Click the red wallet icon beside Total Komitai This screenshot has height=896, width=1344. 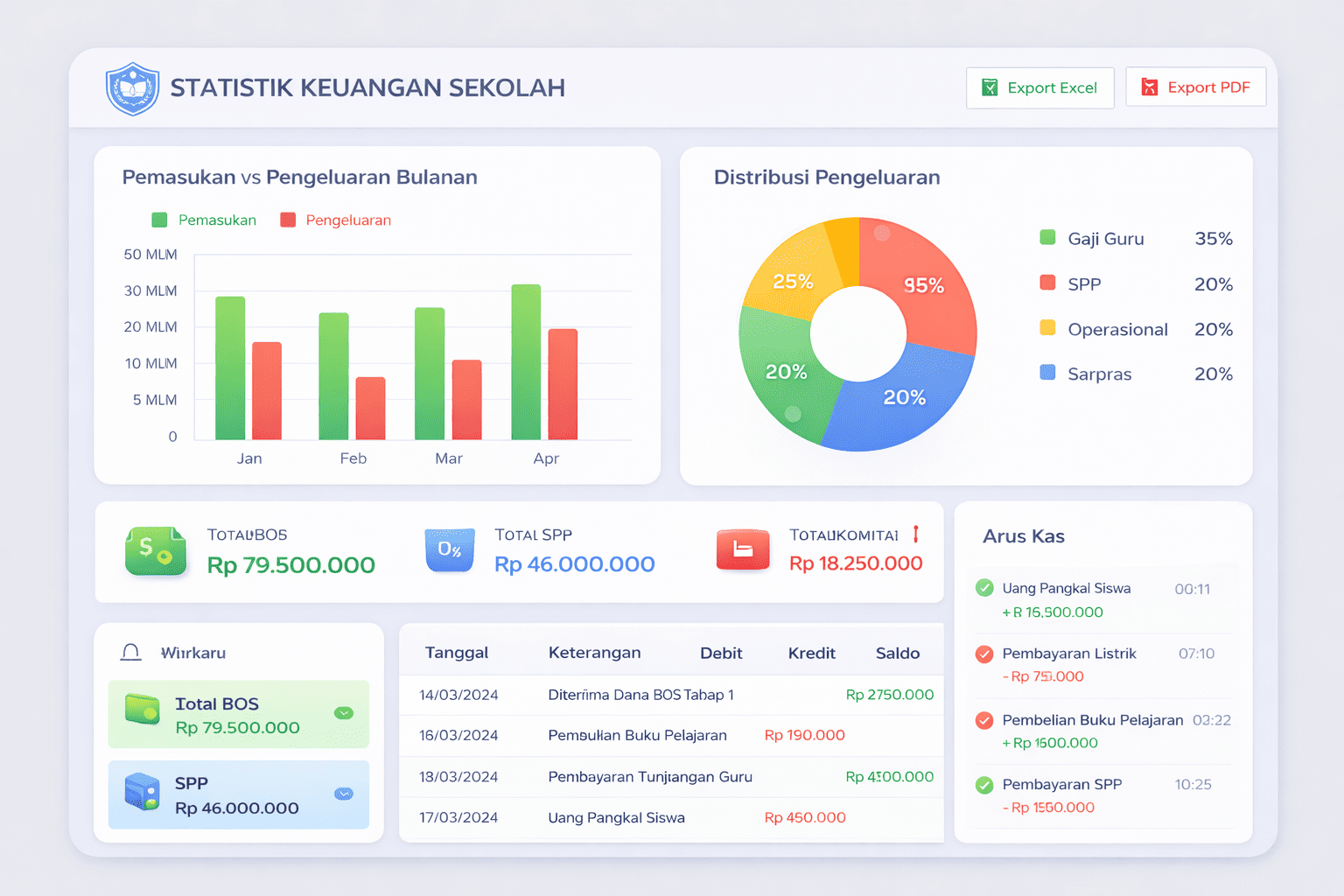[742, 550]
